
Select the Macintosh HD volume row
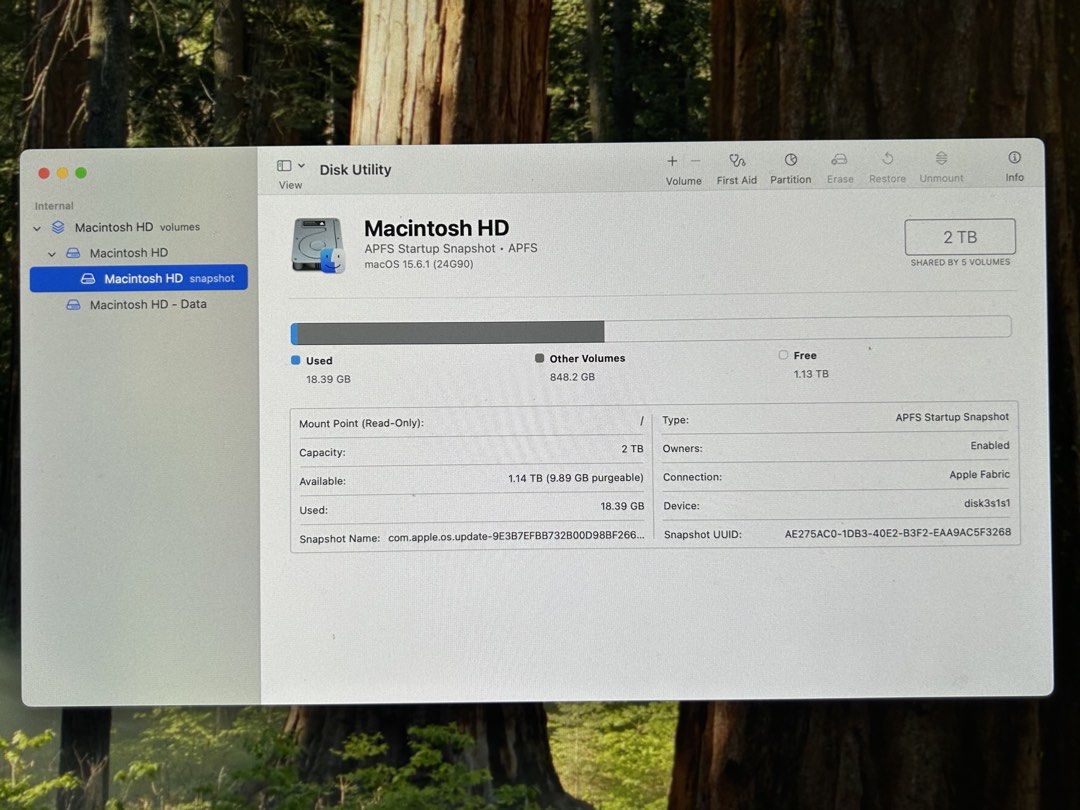[x=138, y=253]
